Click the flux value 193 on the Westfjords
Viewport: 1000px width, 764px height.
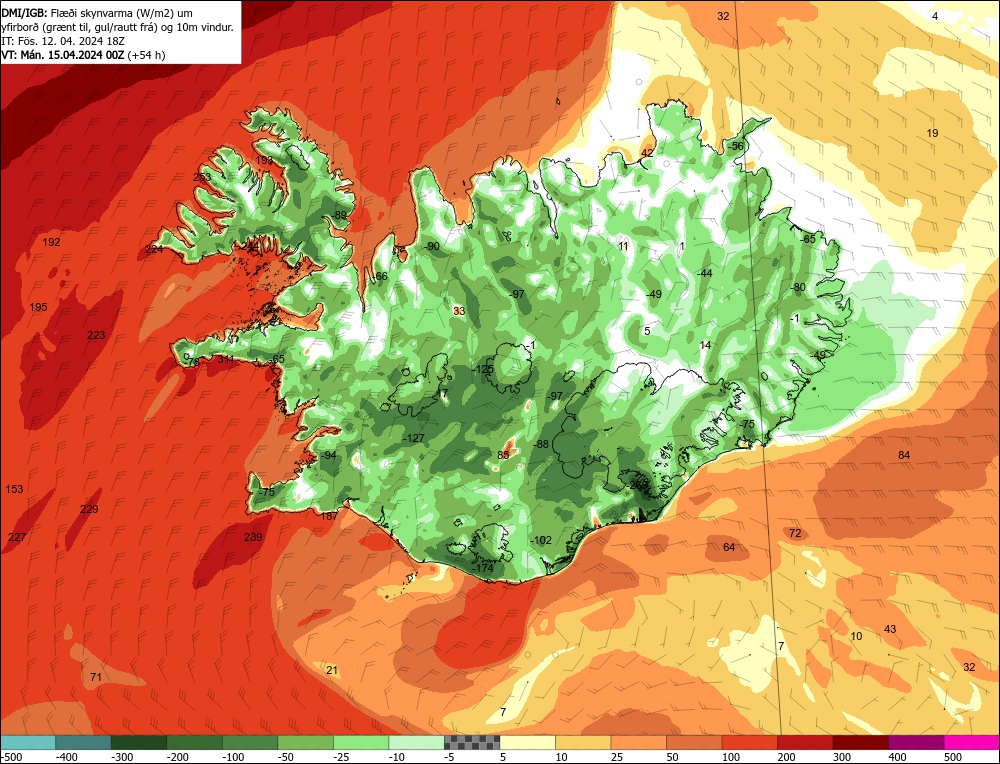(264, 160)
